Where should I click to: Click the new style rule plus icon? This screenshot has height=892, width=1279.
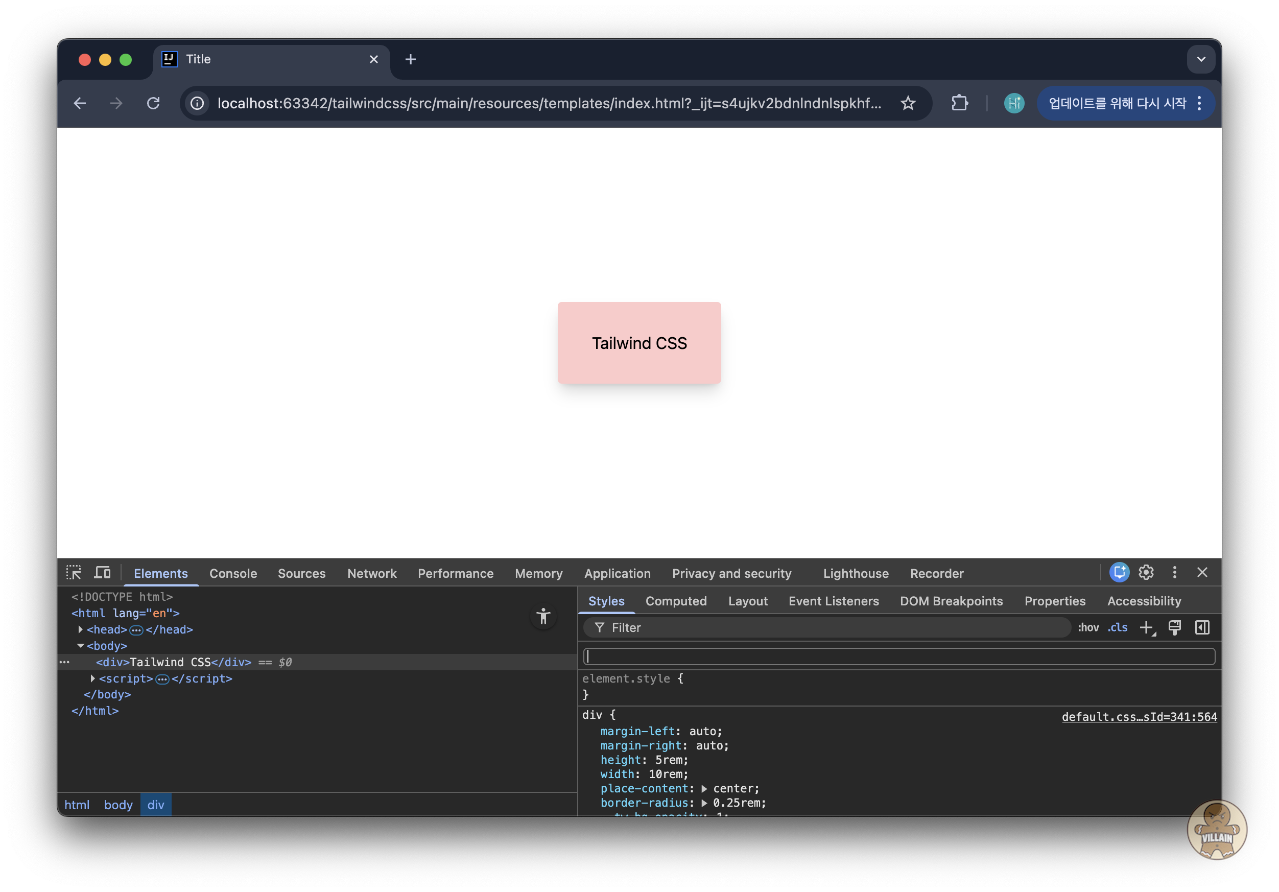[1146, 628]
